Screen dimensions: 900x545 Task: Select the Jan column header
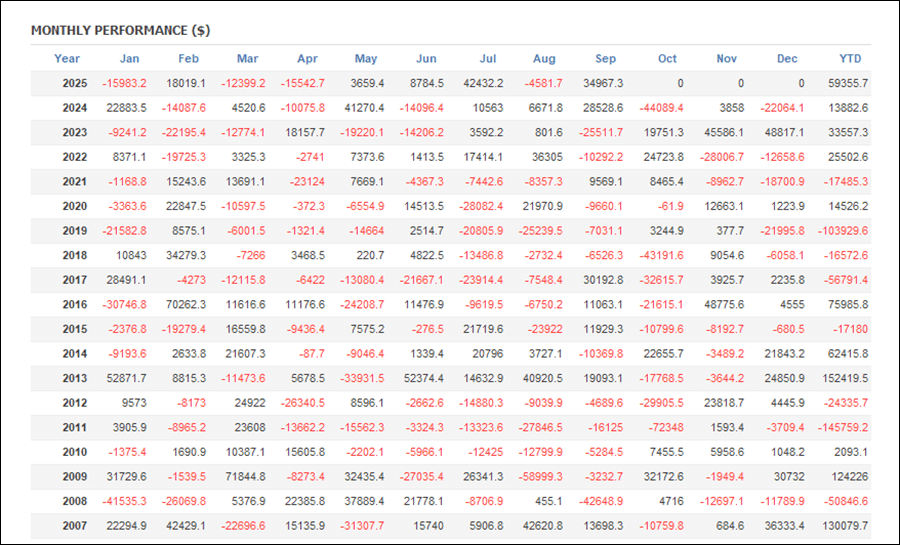[129, 59]
